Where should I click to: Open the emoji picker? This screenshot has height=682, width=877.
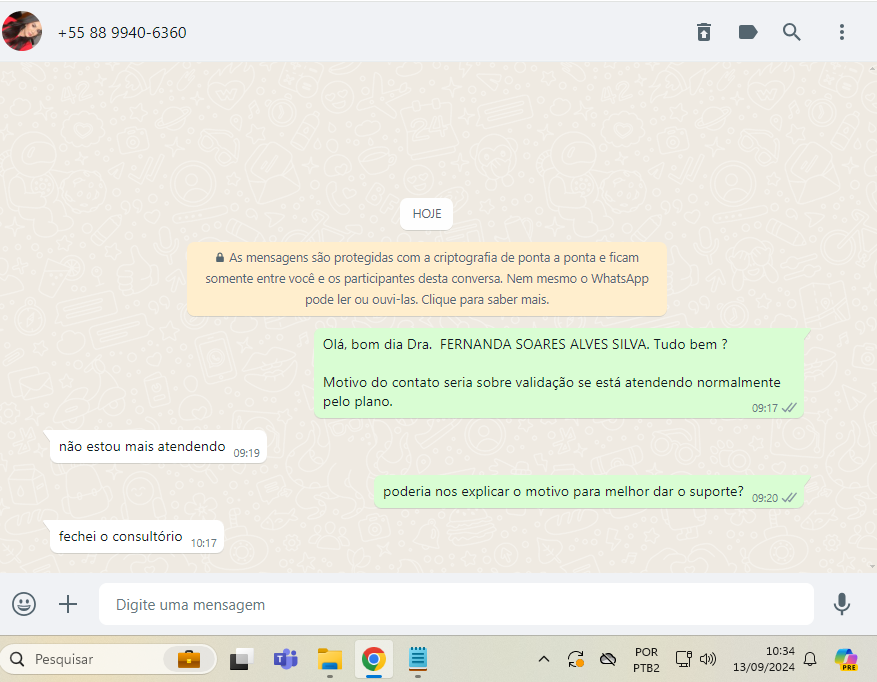pos(24,604)
